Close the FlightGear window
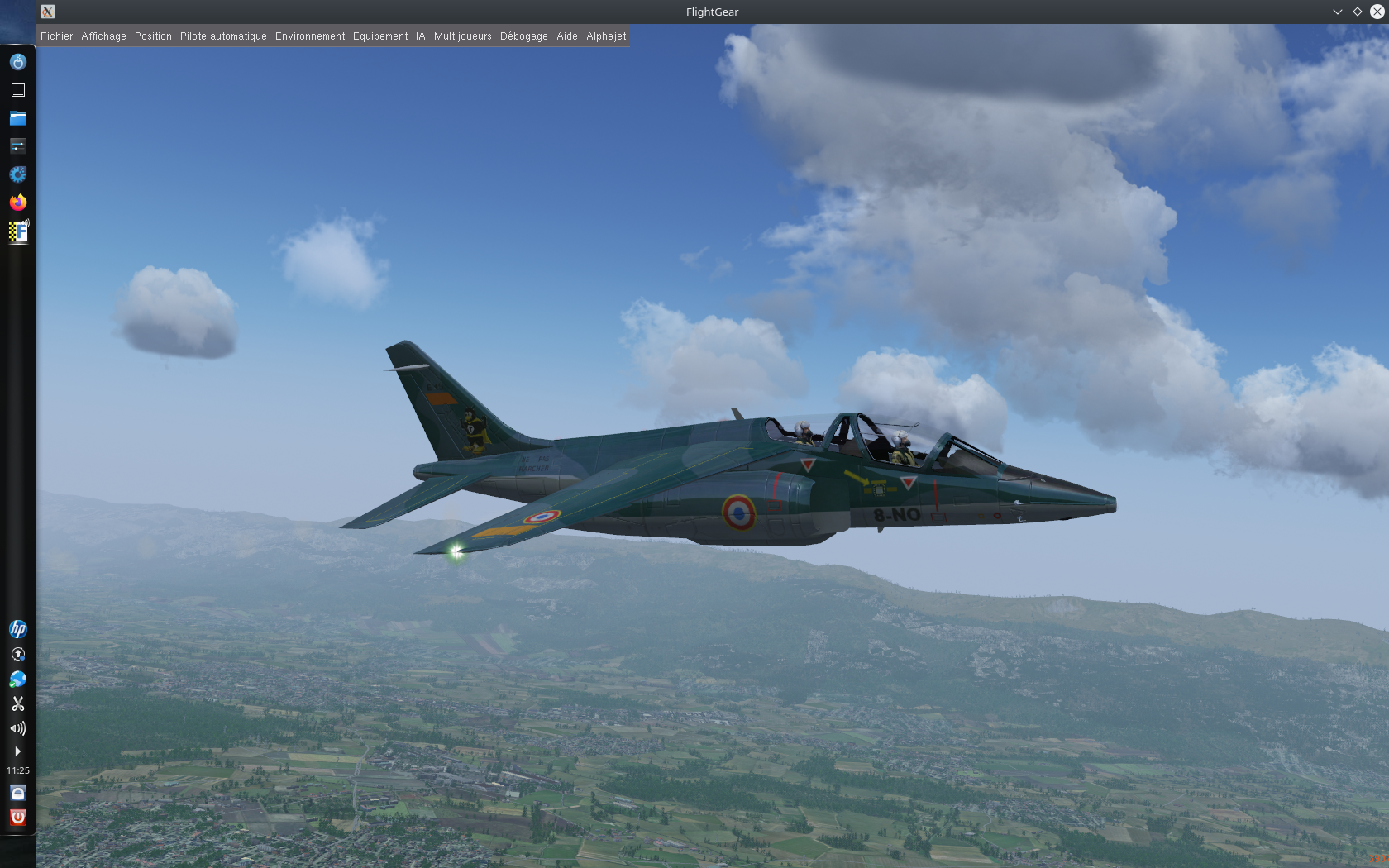The height and width of the screenshot is (868, 1389). tap(1377, 12)
